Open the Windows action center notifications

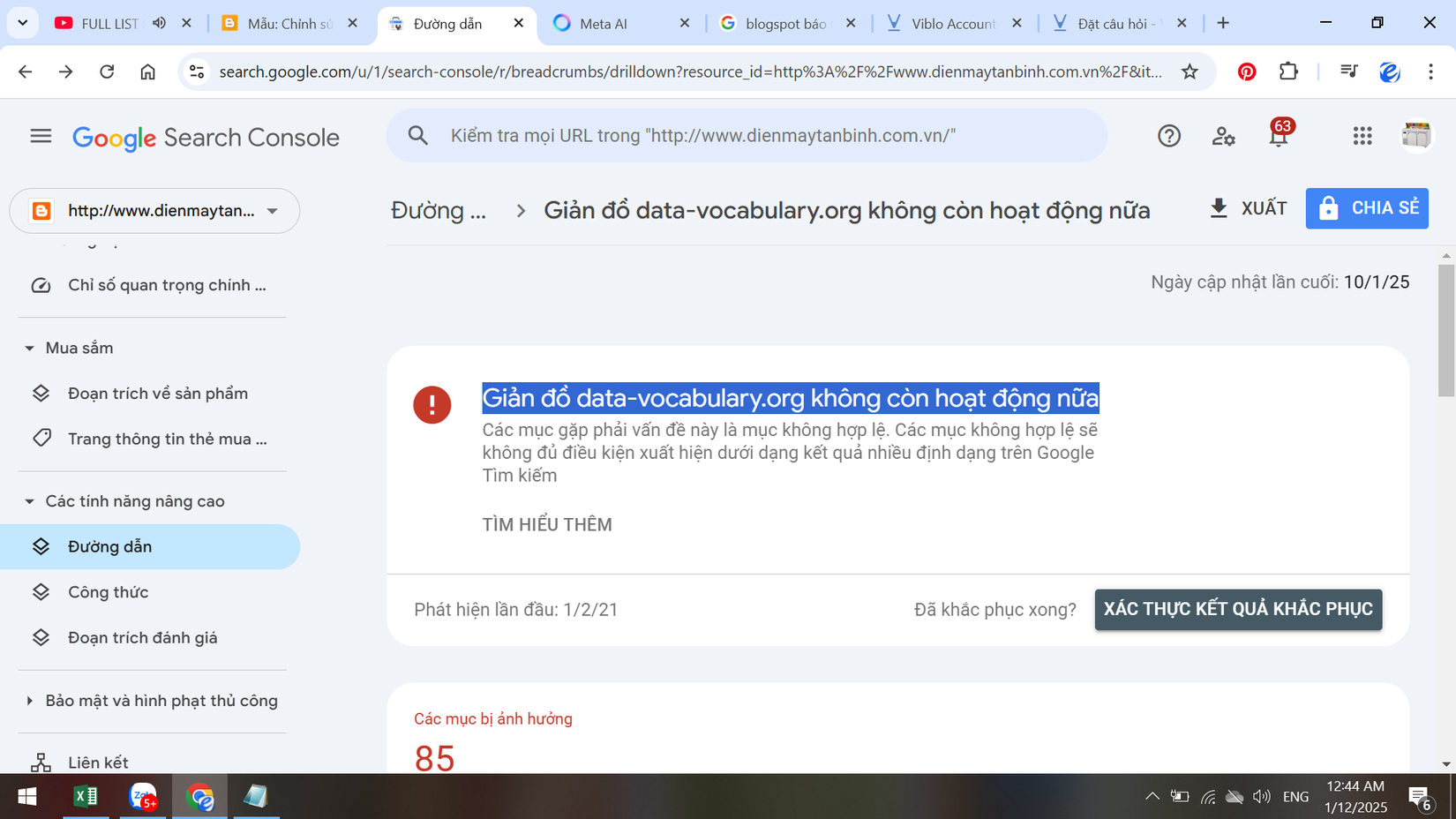click(x=1420, y=798)
